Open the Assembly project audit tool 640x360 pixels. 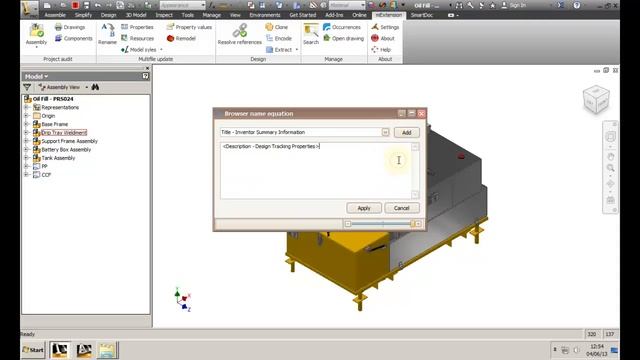coord(36,35)
